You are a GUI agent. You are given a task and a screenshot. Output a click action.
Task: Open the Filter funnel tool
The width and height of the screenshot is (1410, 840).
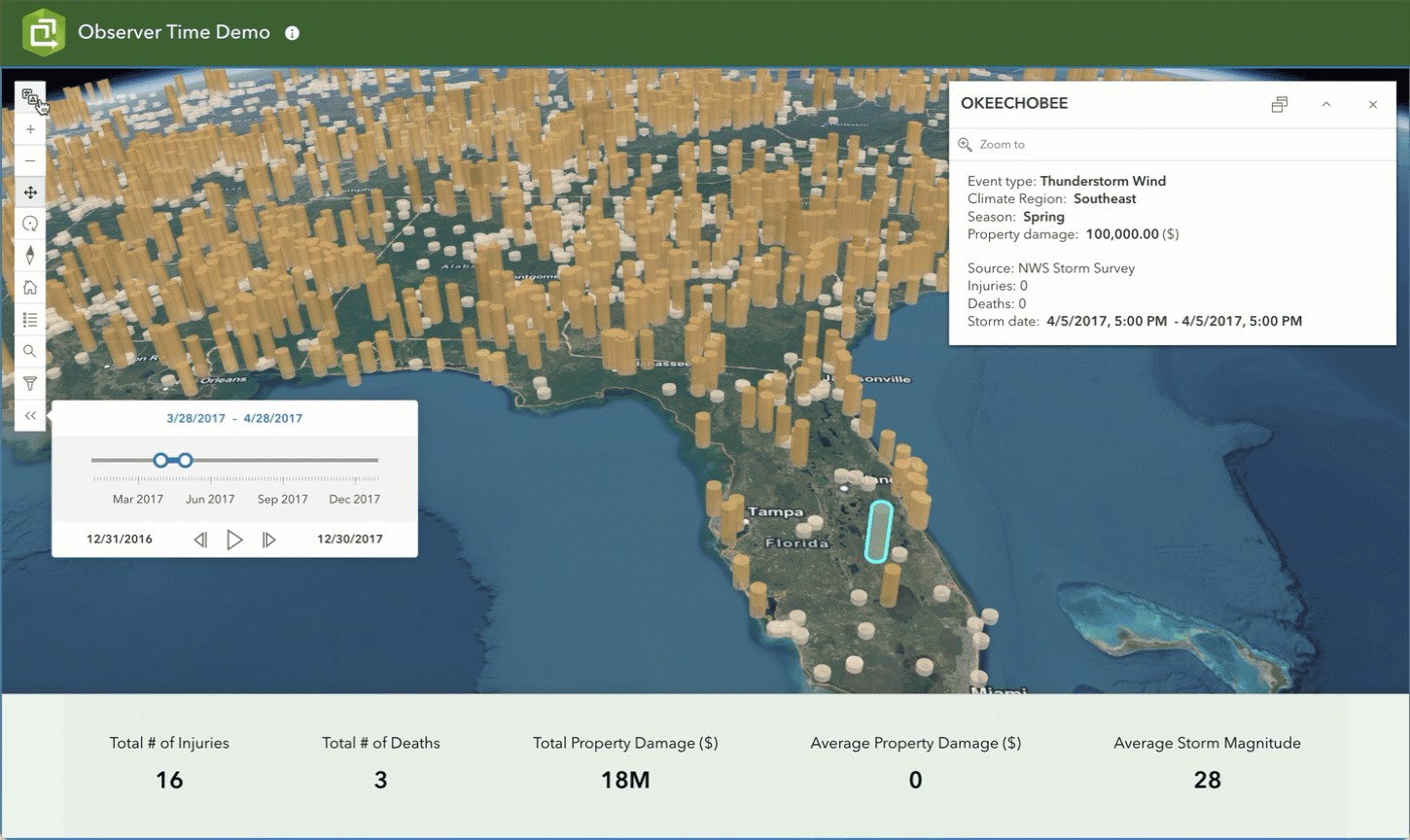click(30, 383)
